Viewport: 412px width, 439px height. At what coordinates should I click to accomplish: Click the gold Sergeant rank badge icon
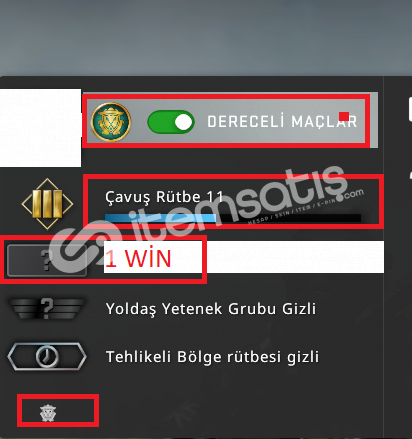(x=47, y=204)
